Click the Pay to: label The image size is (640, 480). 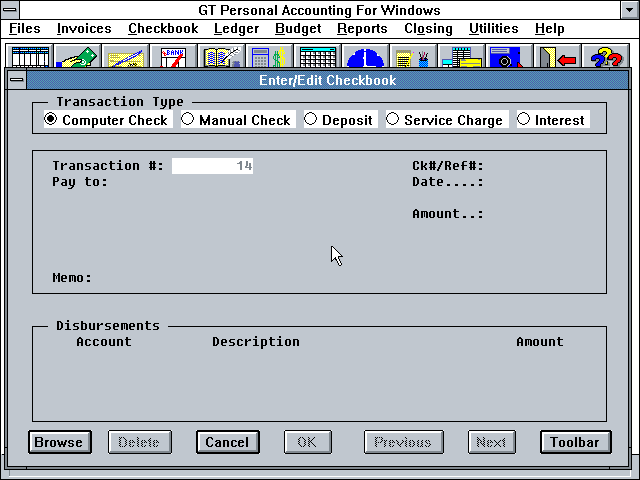(x=80, y=182)
